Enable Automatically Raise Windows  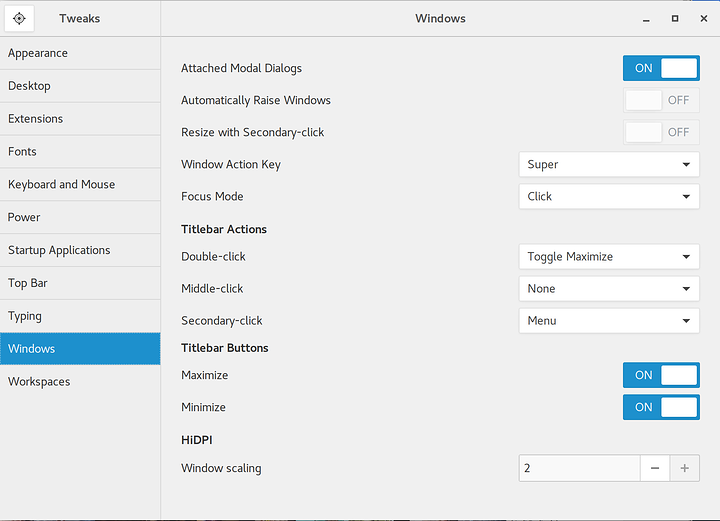661,100
